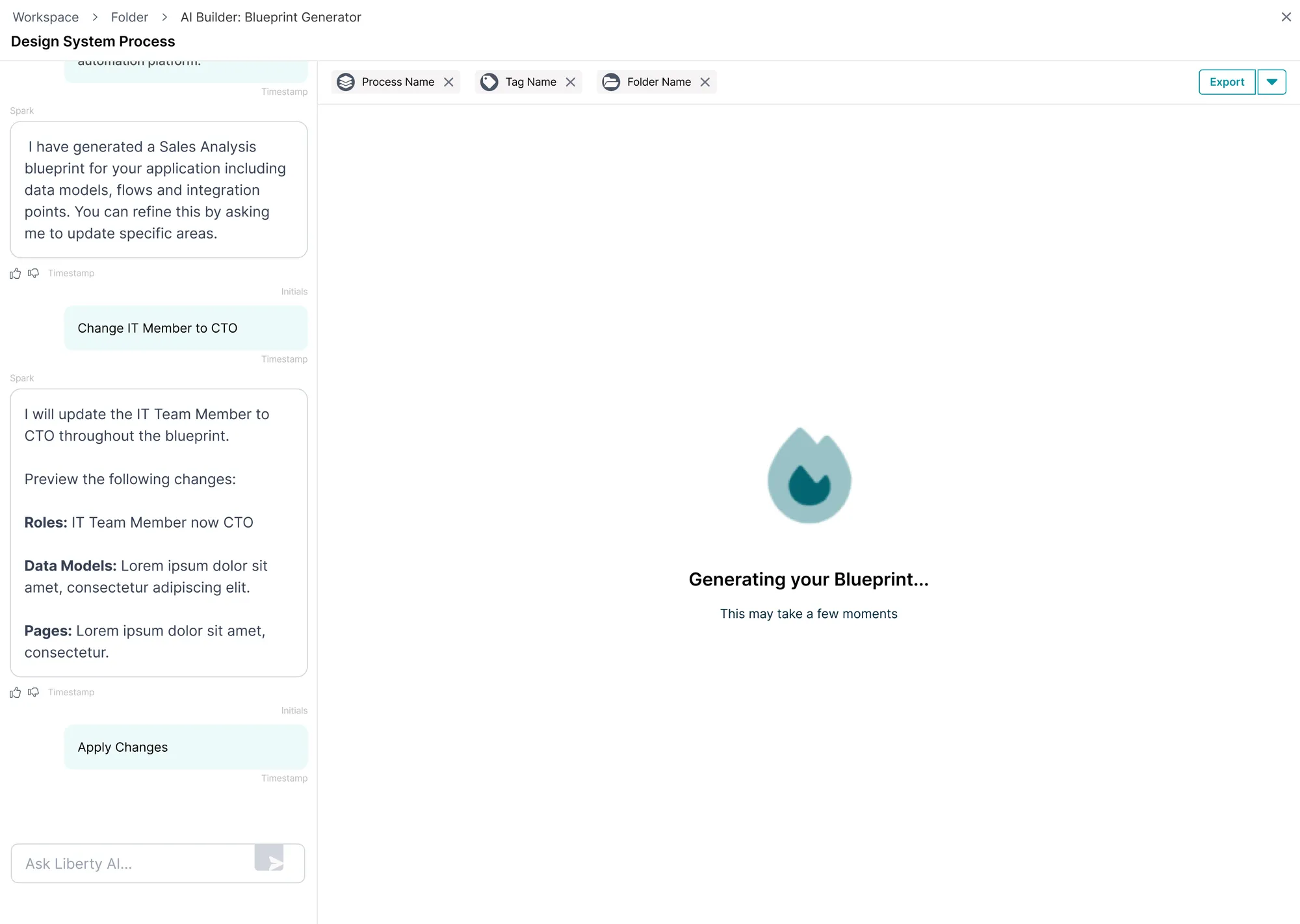Viewport: 1300px width, 924px height.
Task: Thumbs down the CTO update response
Action: tap(34, 693)
